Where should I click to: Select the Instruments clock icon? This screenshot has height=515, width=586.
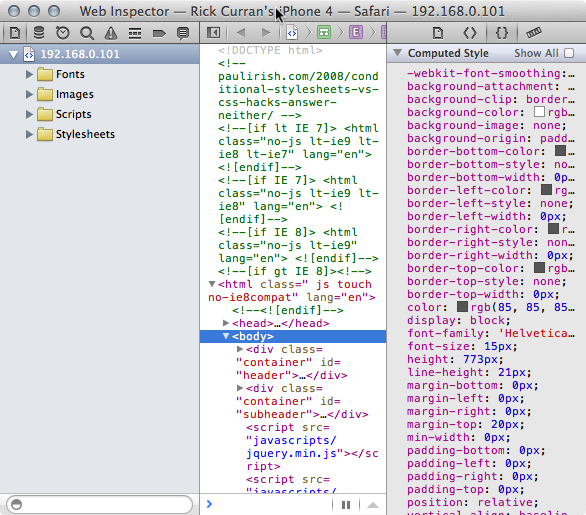[63, 33]
